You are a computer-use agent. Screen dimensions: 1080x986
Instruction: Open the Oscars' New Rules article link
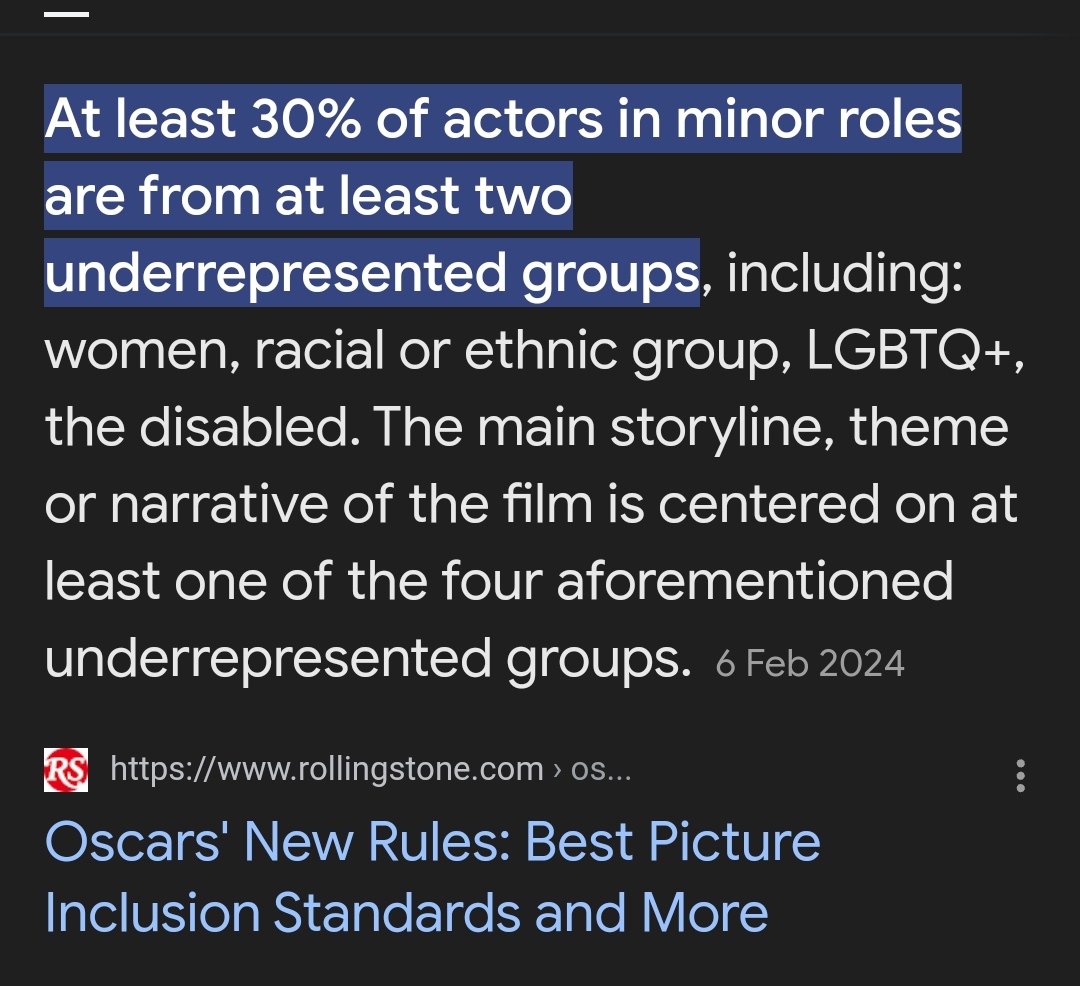pyautogui.click(x=433, y=877)
